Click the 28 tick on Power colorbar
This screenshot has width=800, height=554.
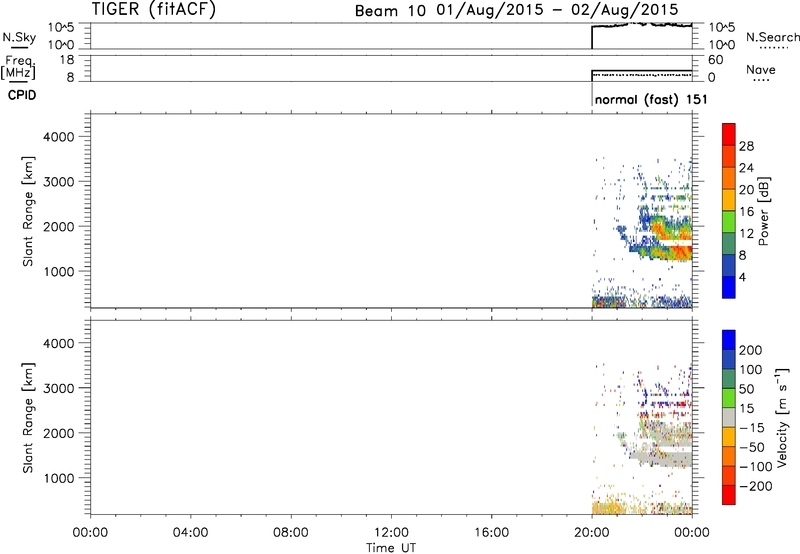[x=746, y=146]
